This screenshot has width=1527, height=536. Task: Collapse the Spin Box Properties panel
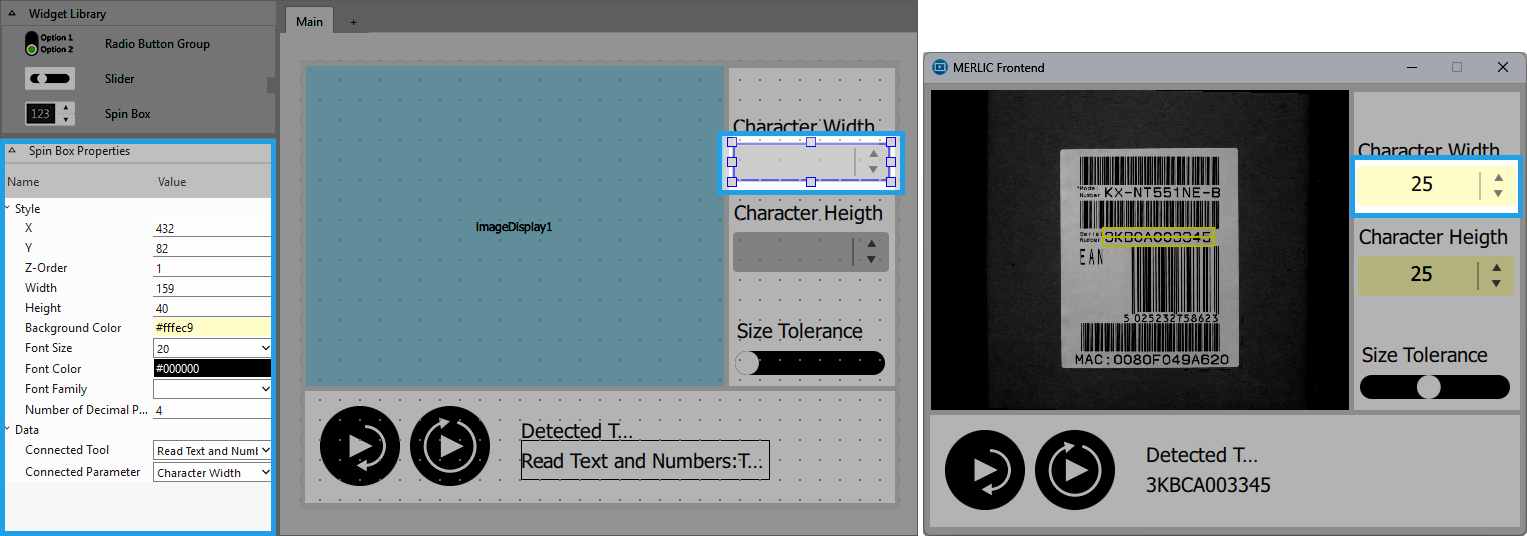coord(12,151)
